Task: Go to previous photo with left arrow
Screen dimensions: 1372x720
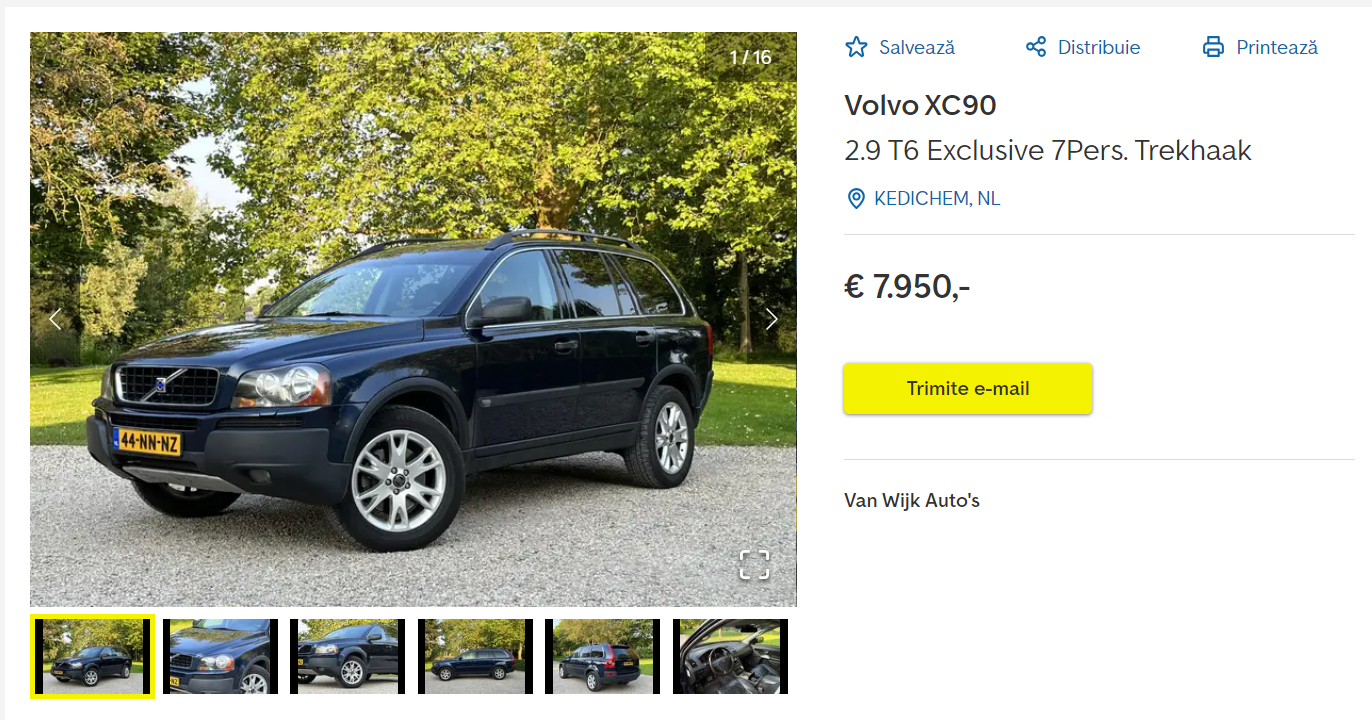Action: point(55,319)
